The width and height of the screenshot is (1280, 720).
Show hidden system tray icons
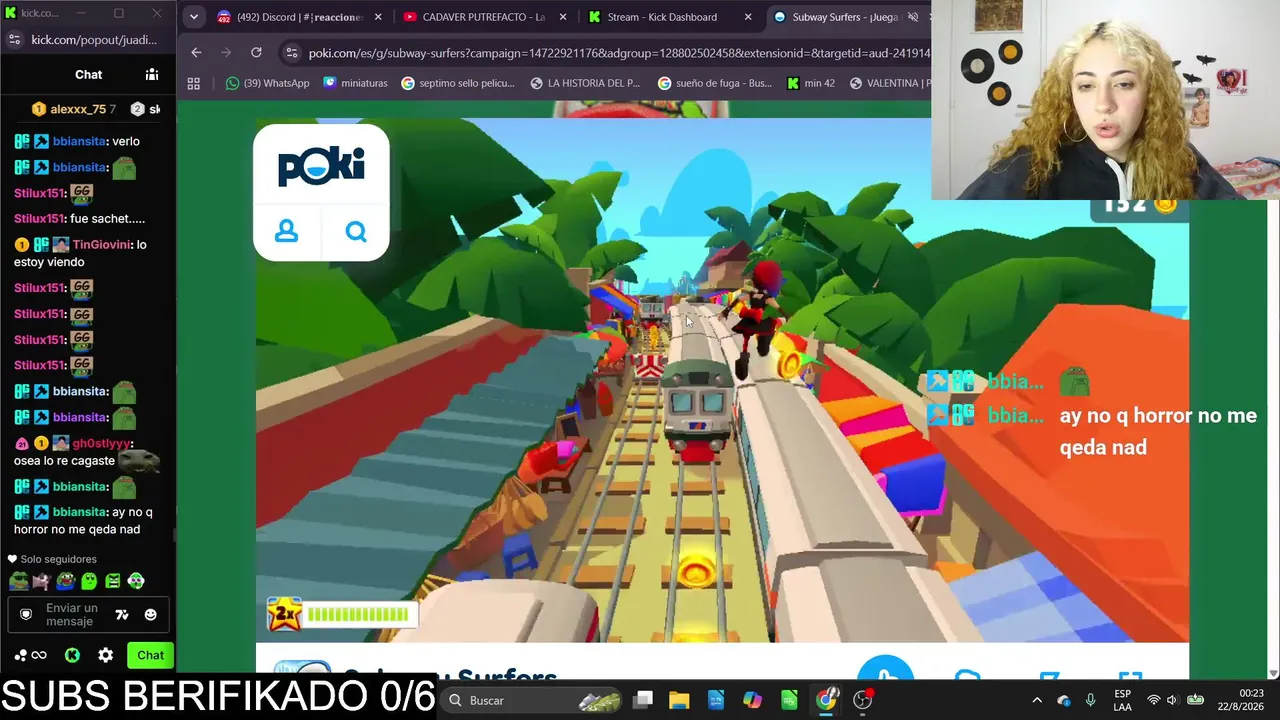[x=1037, y=700]
